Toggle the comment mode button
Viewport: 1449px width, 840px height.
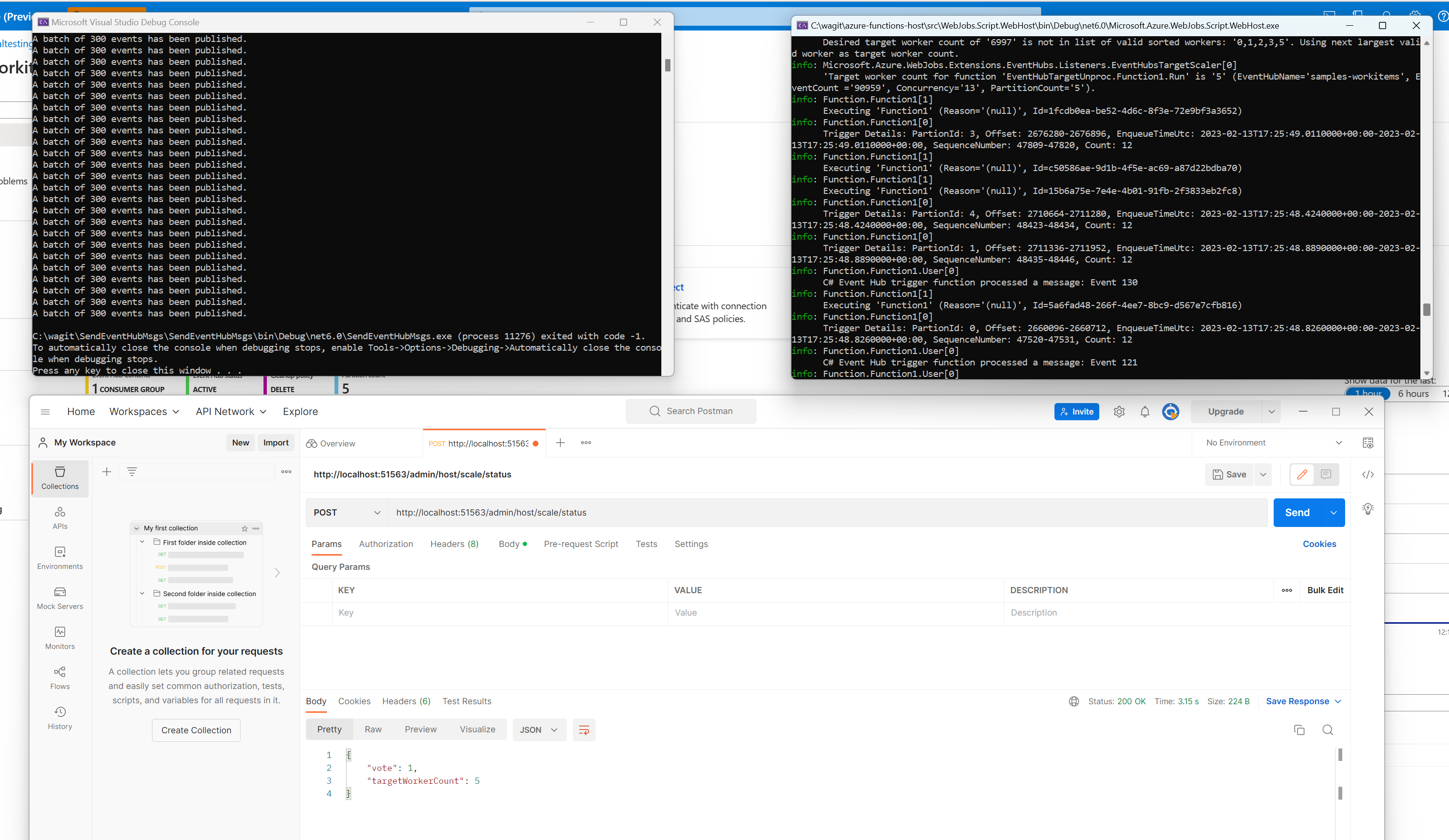click(1326, 475)
